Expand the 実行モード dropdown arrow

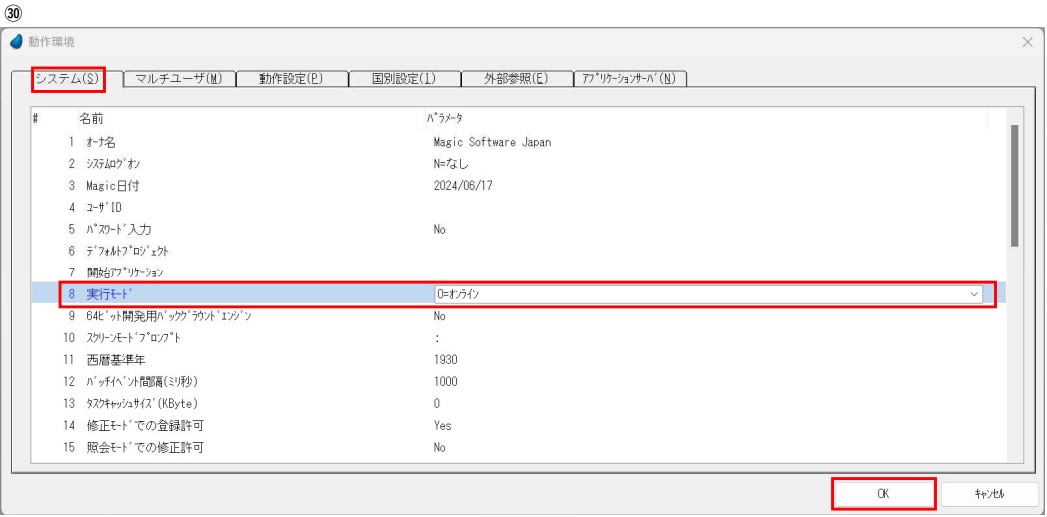974,294
